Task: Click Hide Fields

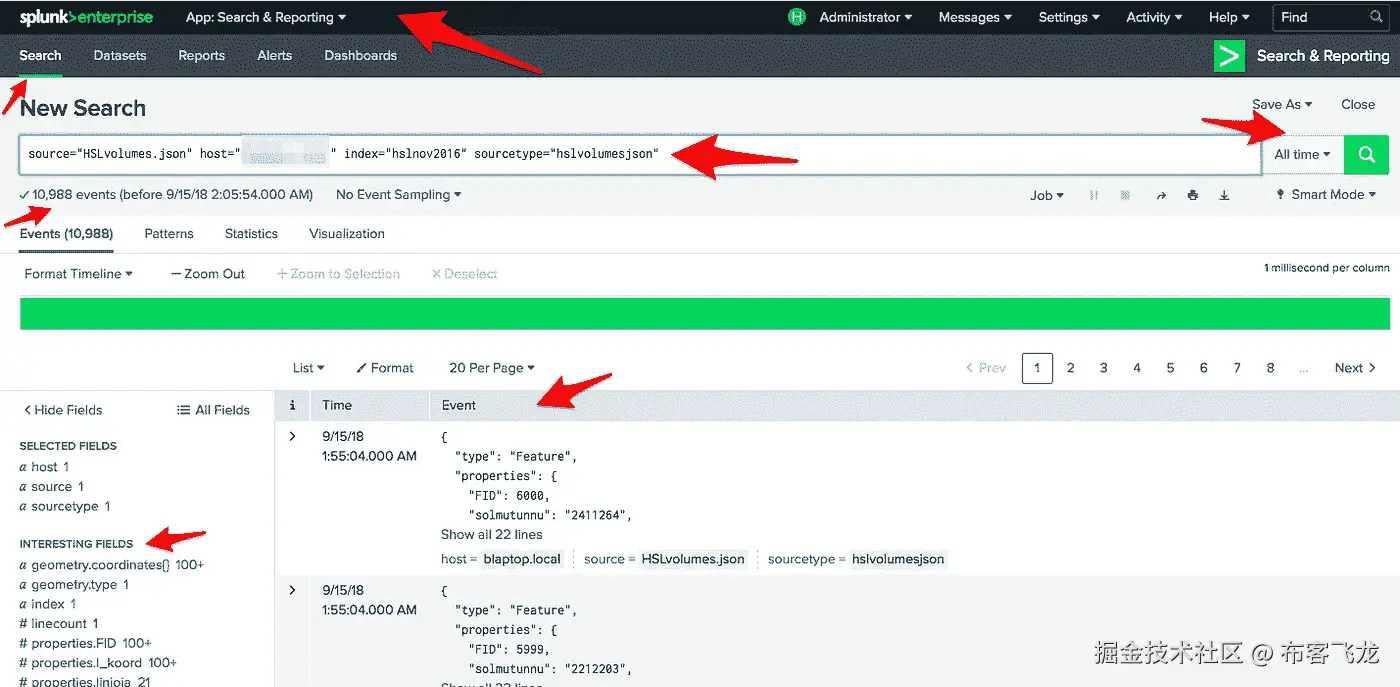Action: [x=62, y=410]
